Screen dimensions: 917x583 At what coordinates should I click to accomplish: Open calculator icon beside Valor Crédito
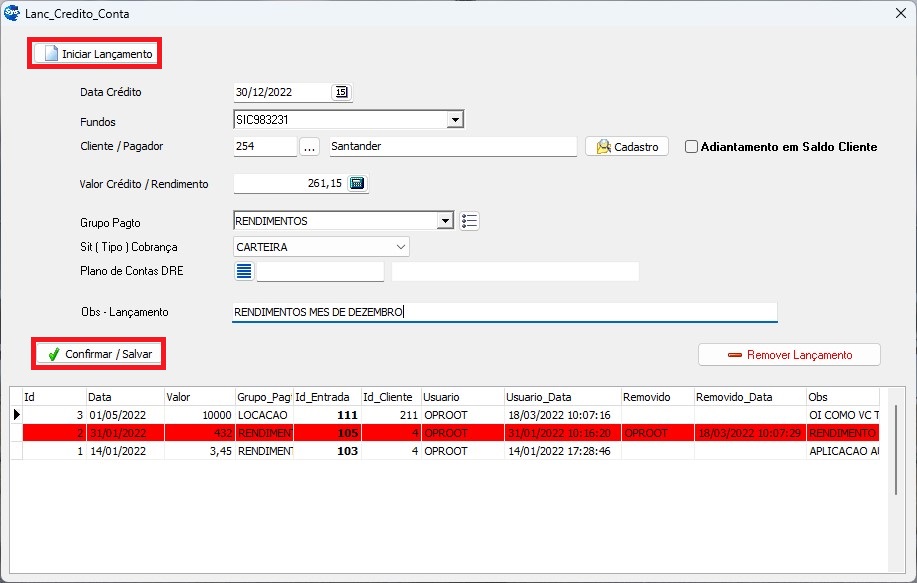coord(358,183)
